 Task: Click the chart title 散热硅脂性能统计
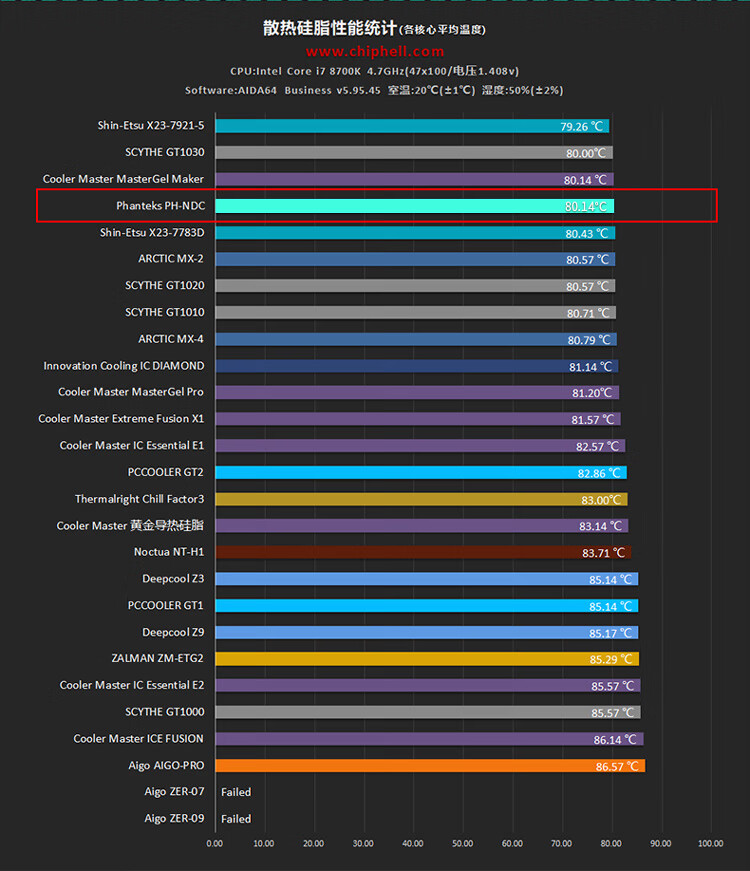[330, 28]
